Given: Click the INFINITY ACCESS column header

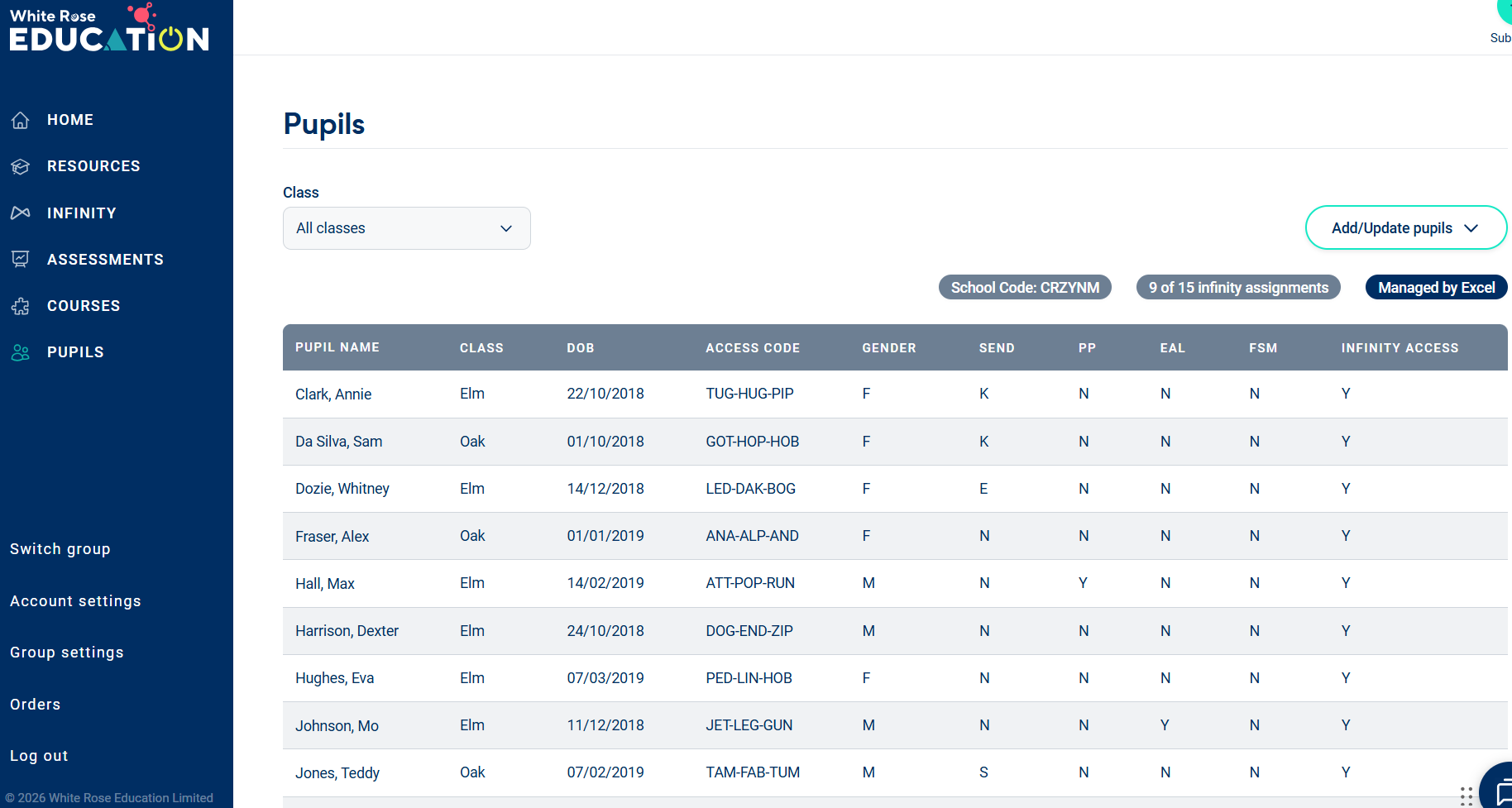Looking at the screenshot, I should [1400, 348].
